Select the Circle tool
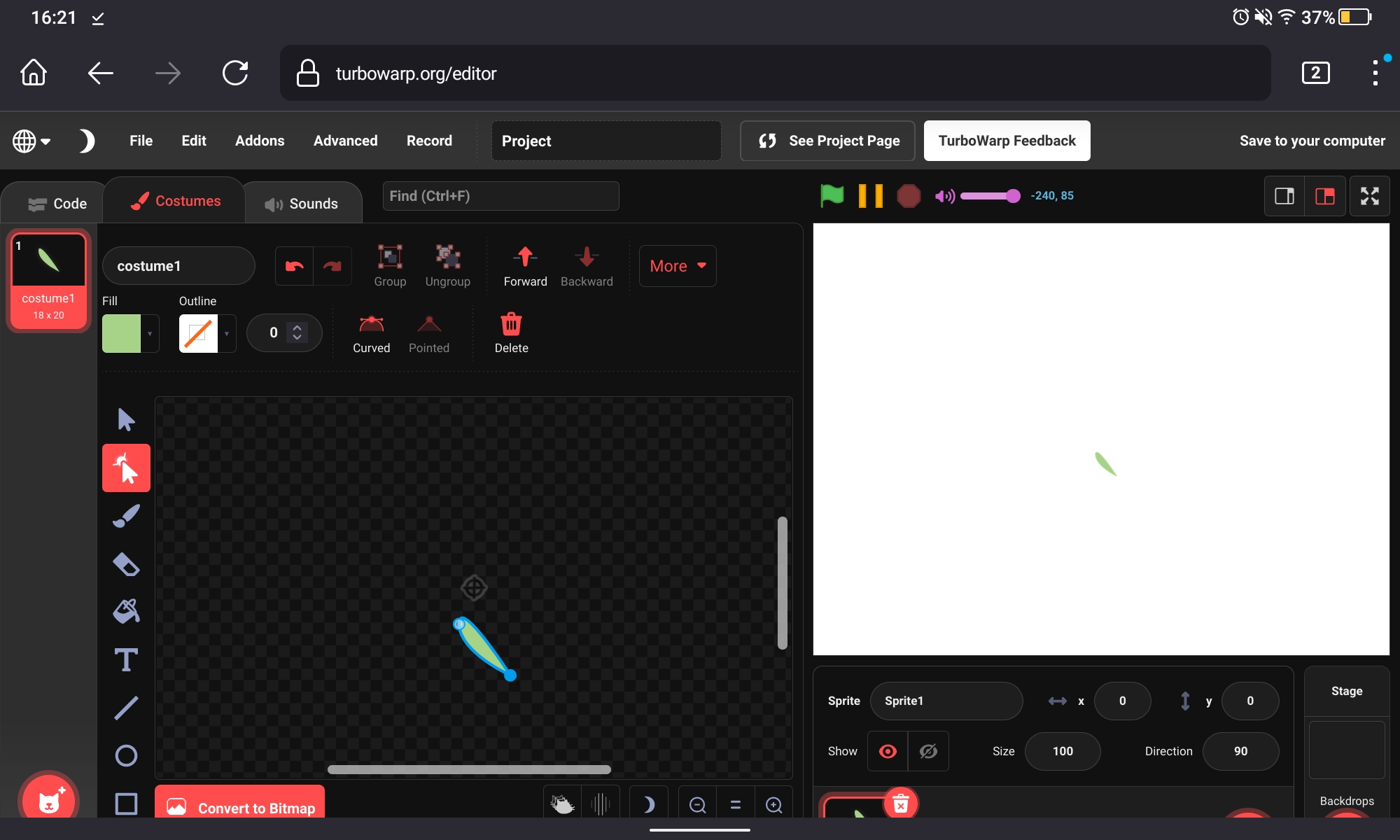1400x840 pixels. tap(126, 755)
